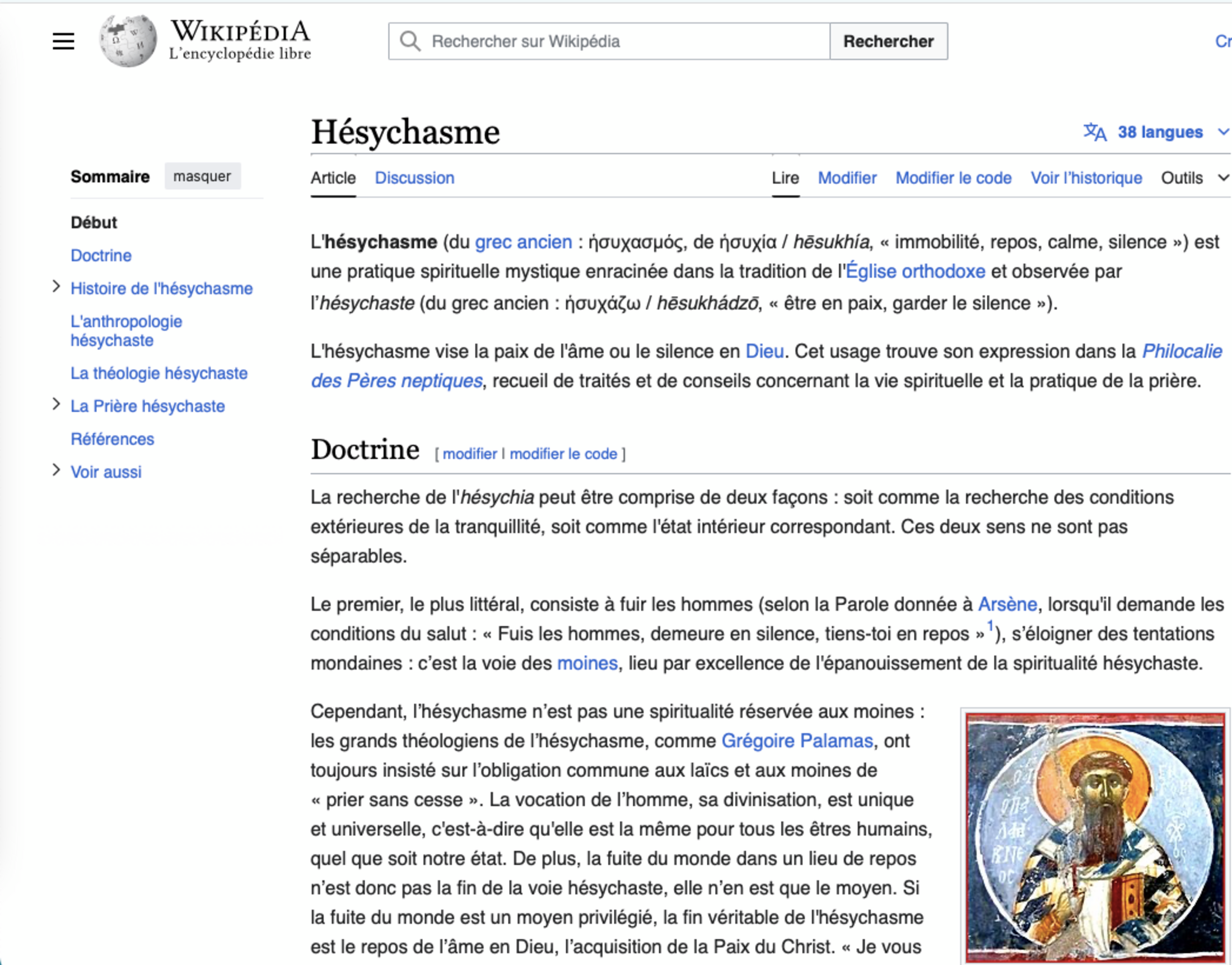
Task: Click the Wikipedia globe logo
Action: 128,41
